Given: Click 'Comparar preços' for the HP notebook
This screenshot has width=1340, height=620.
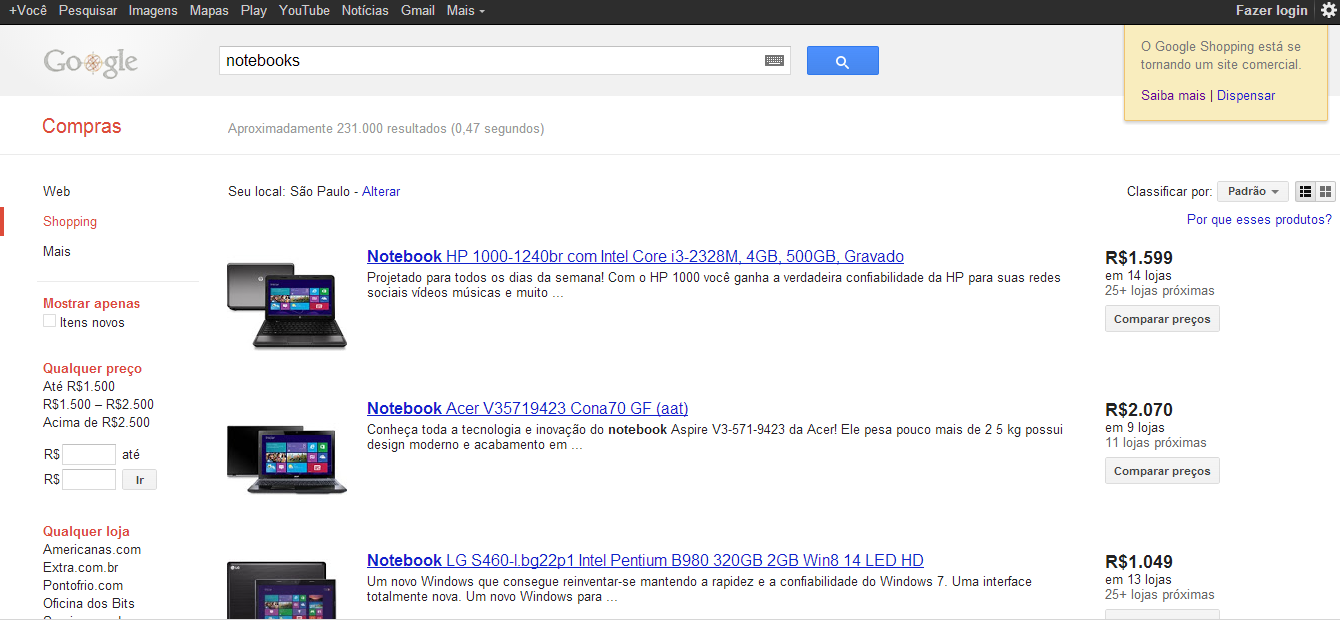Looking at the screenshot, I should (x=1162, y=318).
